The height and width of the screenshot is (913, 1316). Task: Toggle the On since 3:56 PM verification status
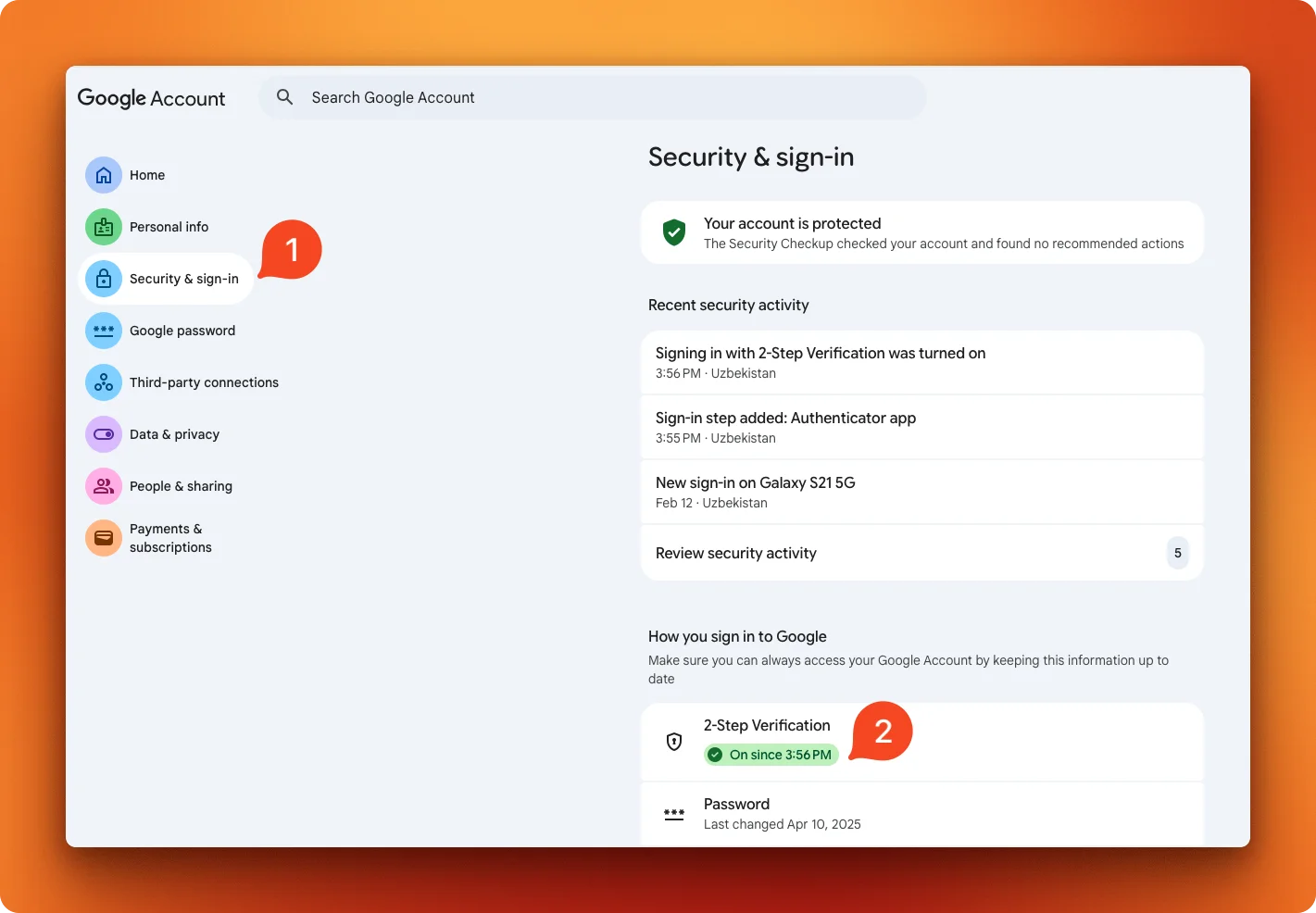[771, 754]
